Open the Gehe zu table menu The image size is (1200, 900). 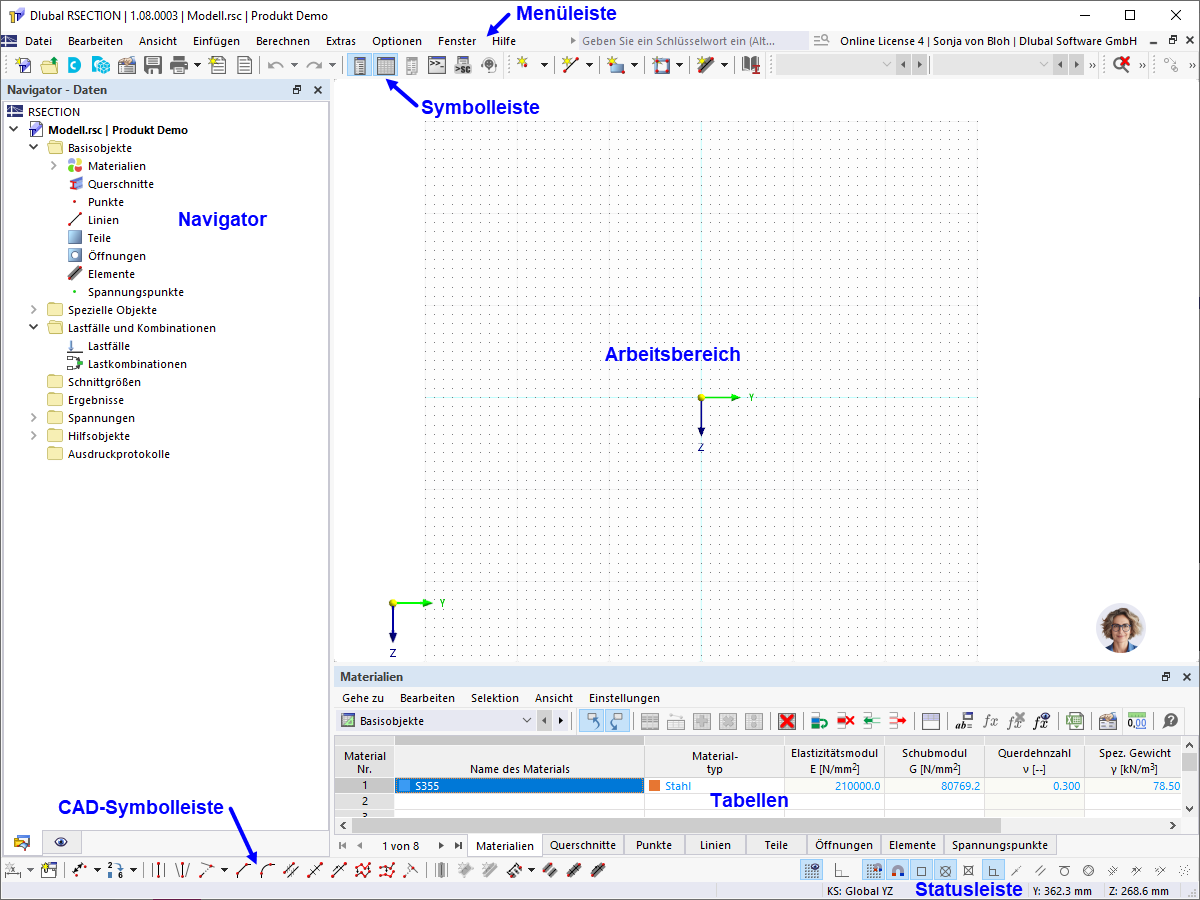363,698
